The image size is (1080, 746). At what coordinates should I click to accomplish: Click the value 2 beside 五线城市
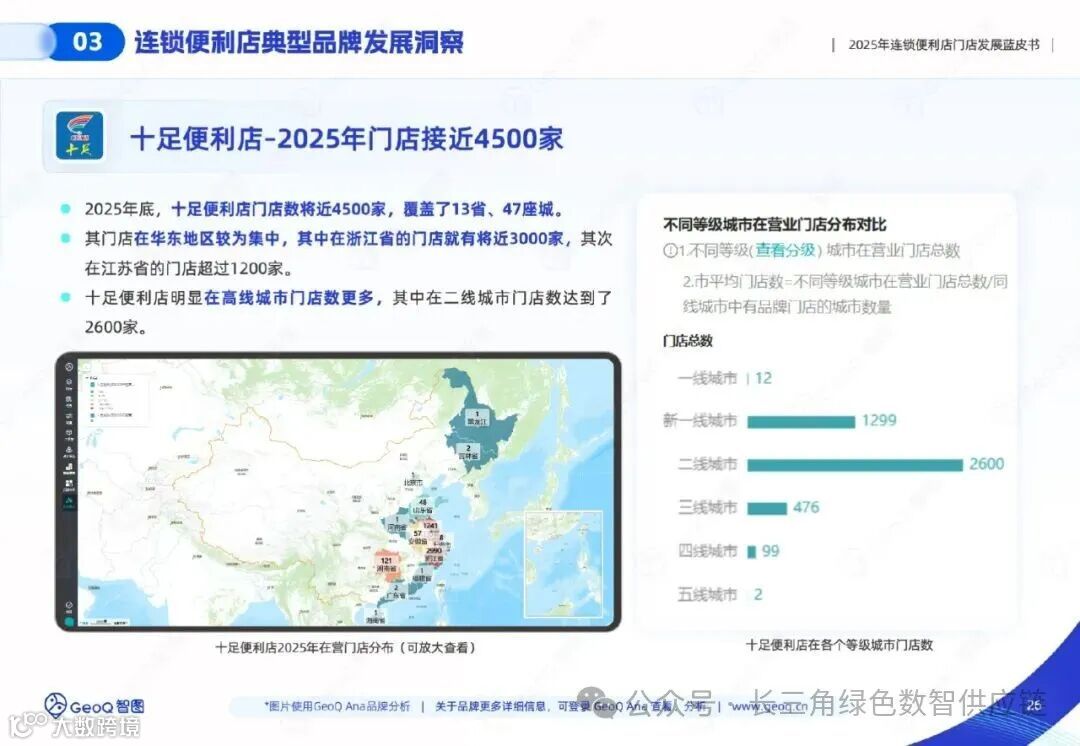pos(758,594)
